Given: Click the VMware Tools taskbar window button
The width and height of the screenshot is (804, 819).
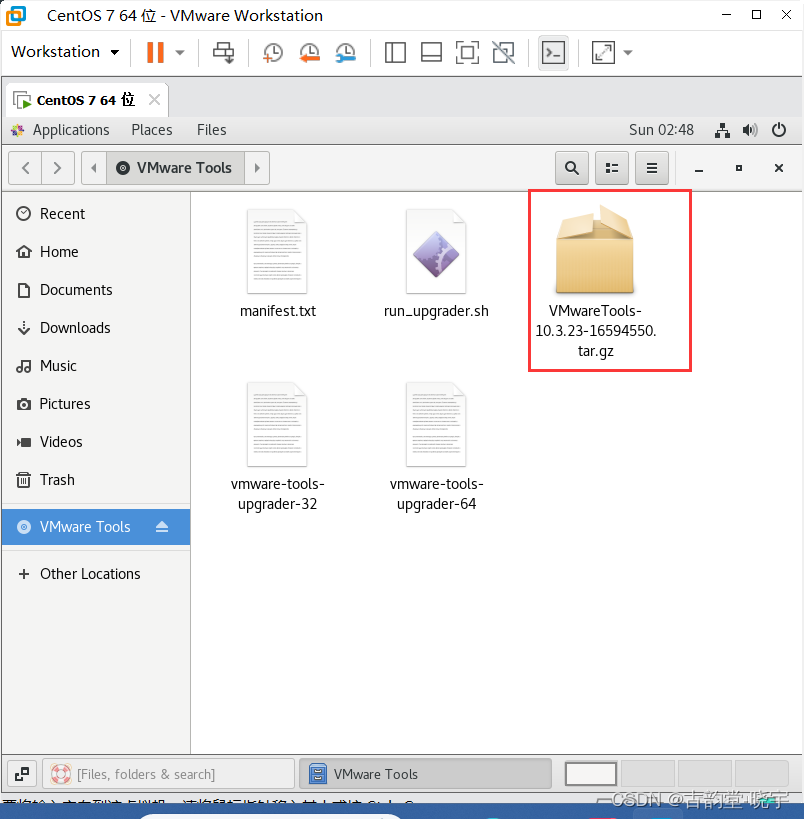Looking at the screenshot, I should [425, 774].
